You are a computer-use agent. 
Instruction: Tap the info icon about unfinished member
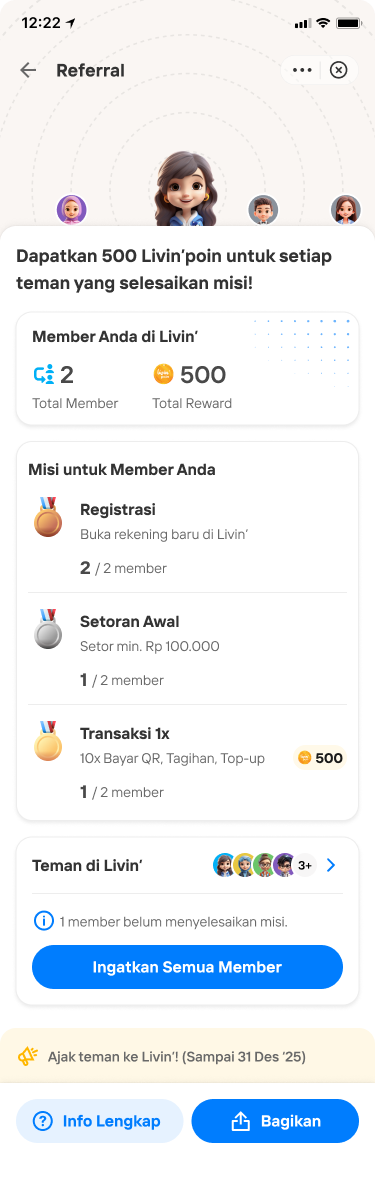(x=45, y=921)
